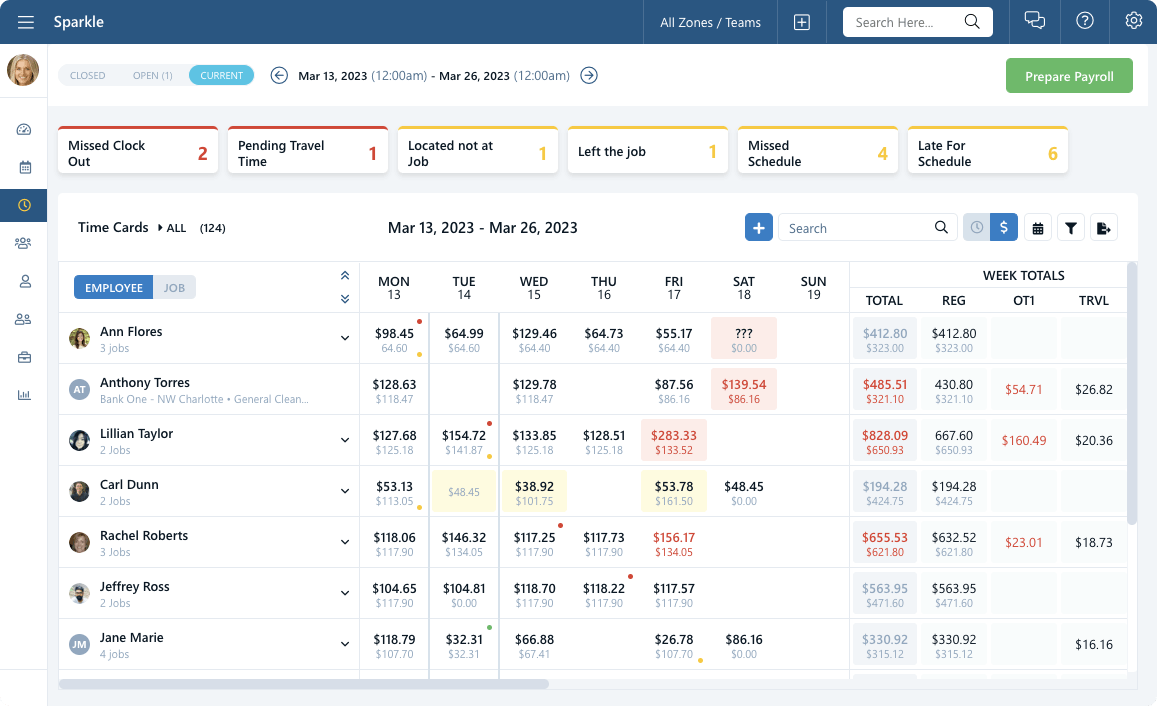Open the All Zones / Teams dropdown

710,22
